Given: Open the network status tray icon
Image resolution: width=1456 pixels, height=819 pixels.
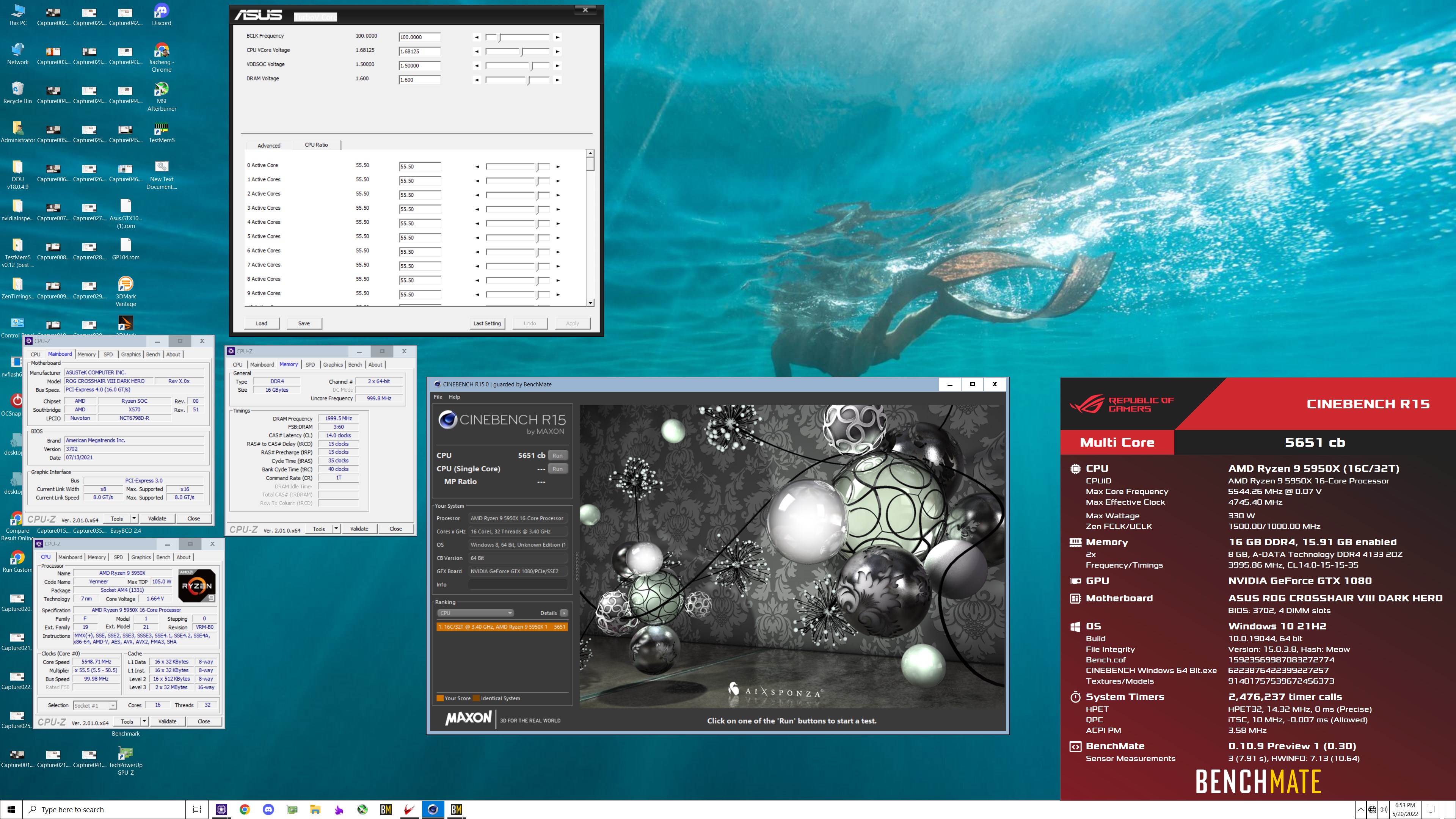Looking at the screenshot, I should point(1372,810).
